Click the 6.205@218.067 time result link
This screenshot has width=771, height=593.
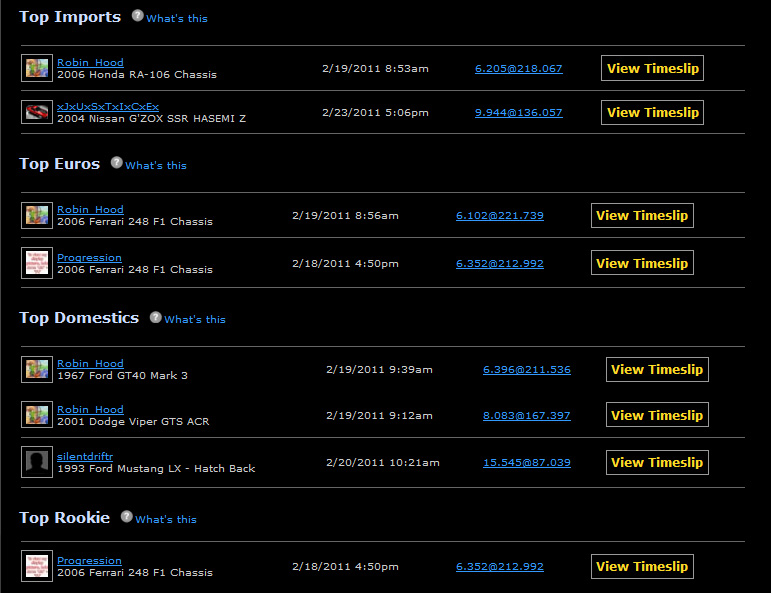[x=518, y=69]
